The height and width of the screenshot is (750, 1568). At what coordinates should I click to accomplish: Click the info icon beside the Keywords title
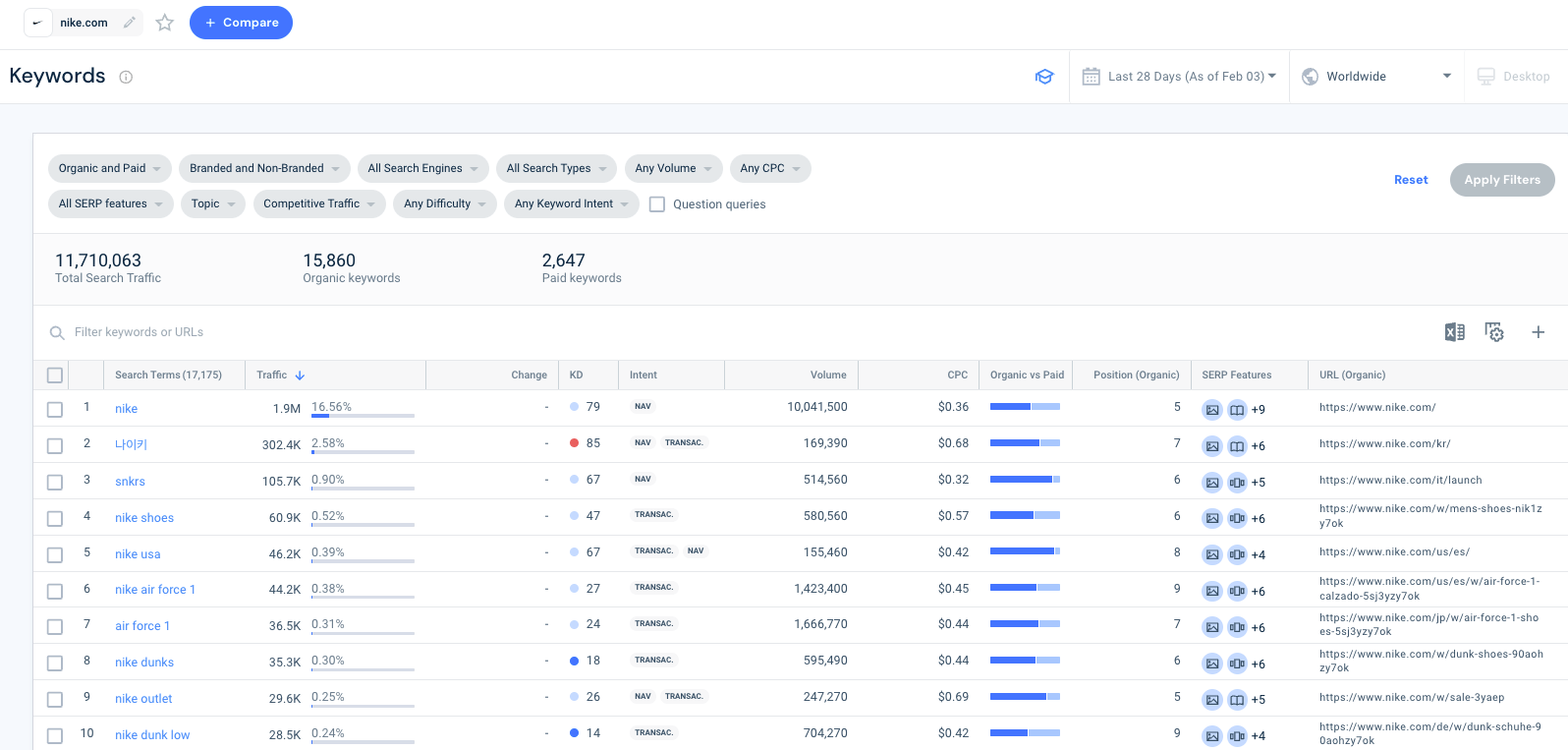click(126, 77)
